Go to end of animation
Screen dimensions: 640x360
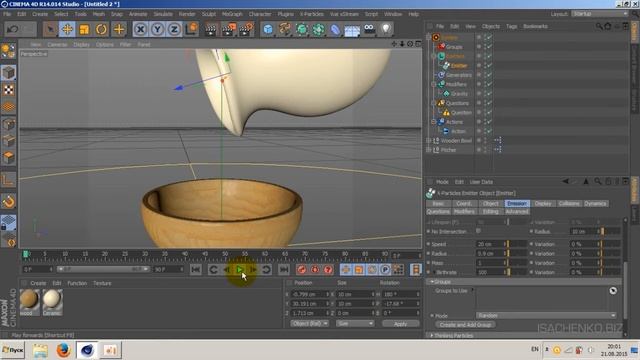click(284, 269)
